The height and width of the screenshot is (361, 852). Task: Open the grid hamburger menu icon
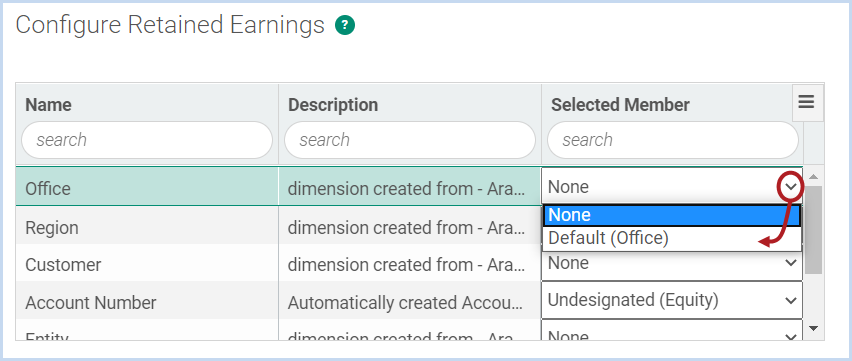point(806,102)
